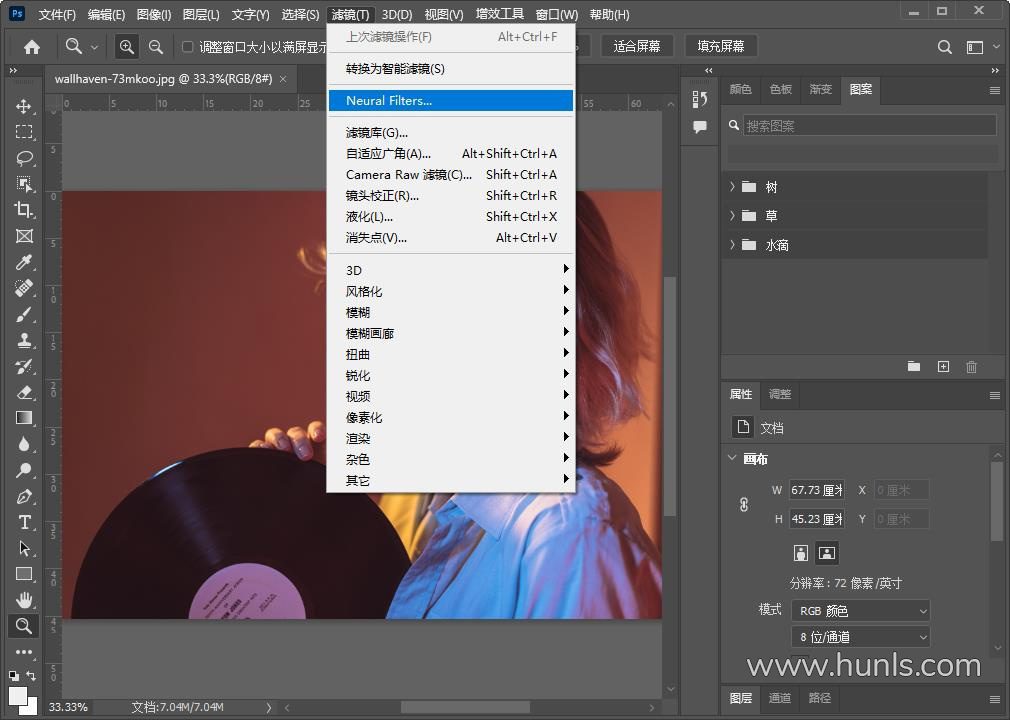This screenshot has height=720, width=1010.
Task: Close the wallhaven-73mkoo.jpg document tab
Action: pos(283,79)
